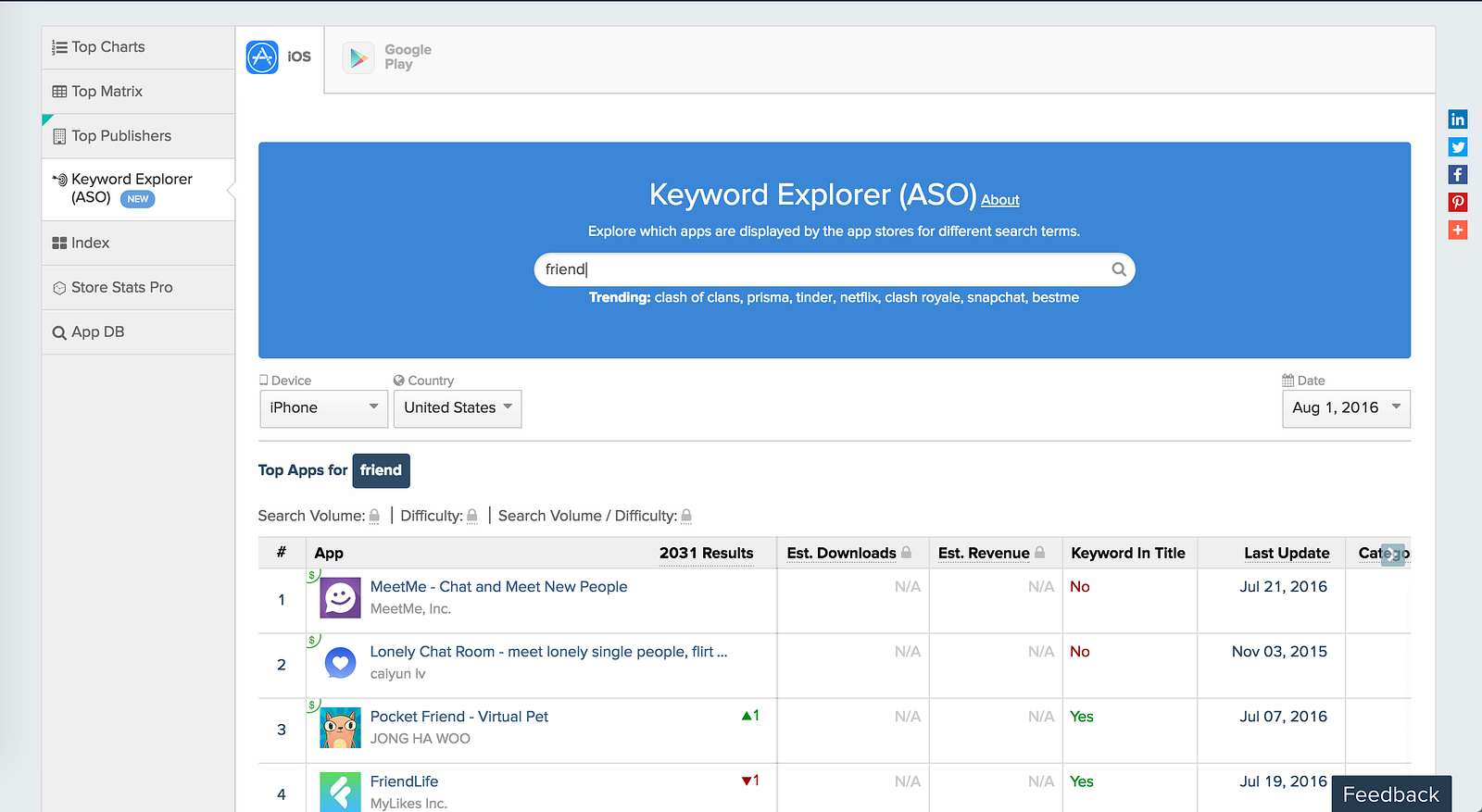
Task: Click the NEW badge in sidebar
Action: pos(138,199)
